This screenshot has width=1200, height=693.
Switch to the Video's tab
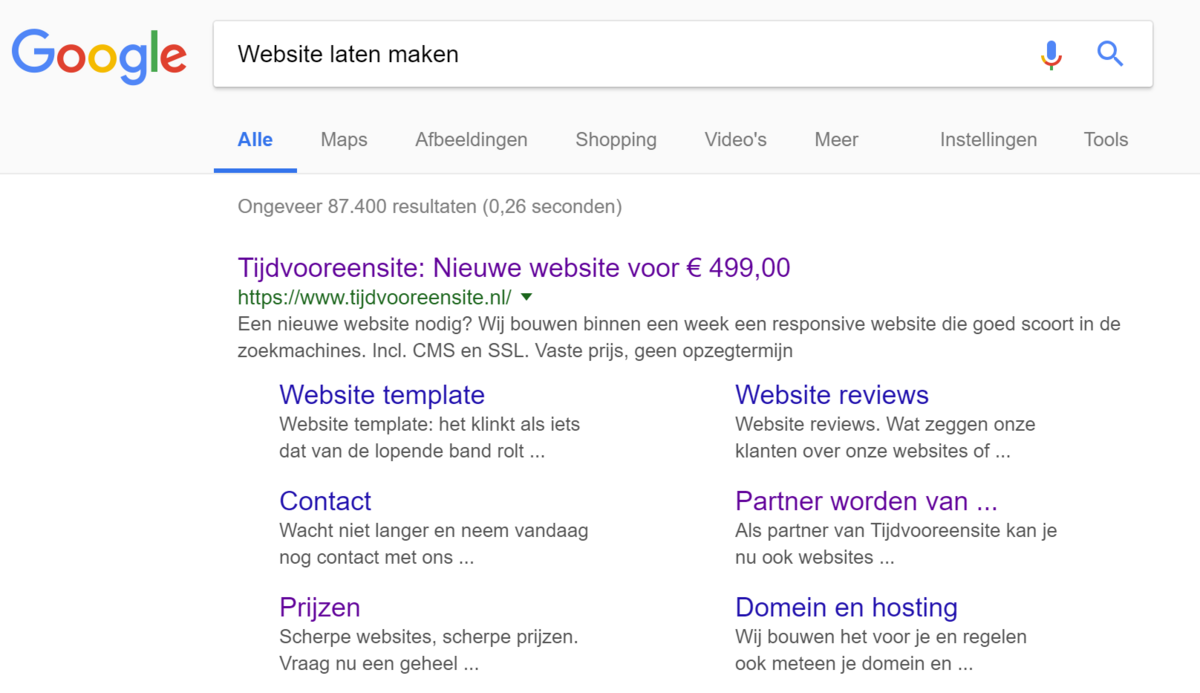click(x=735, y=140)
